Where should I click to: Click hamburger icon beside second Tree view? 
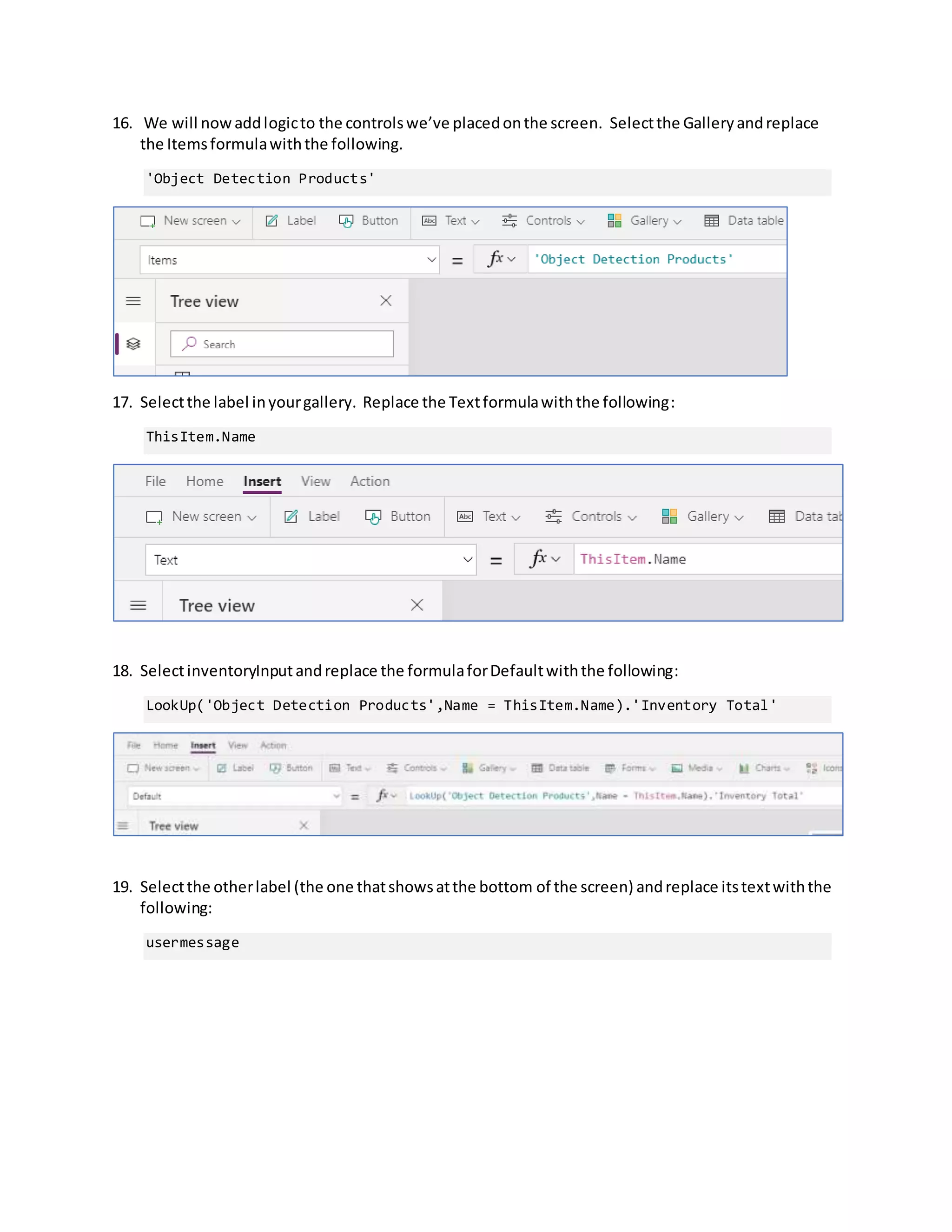[138, 605]
